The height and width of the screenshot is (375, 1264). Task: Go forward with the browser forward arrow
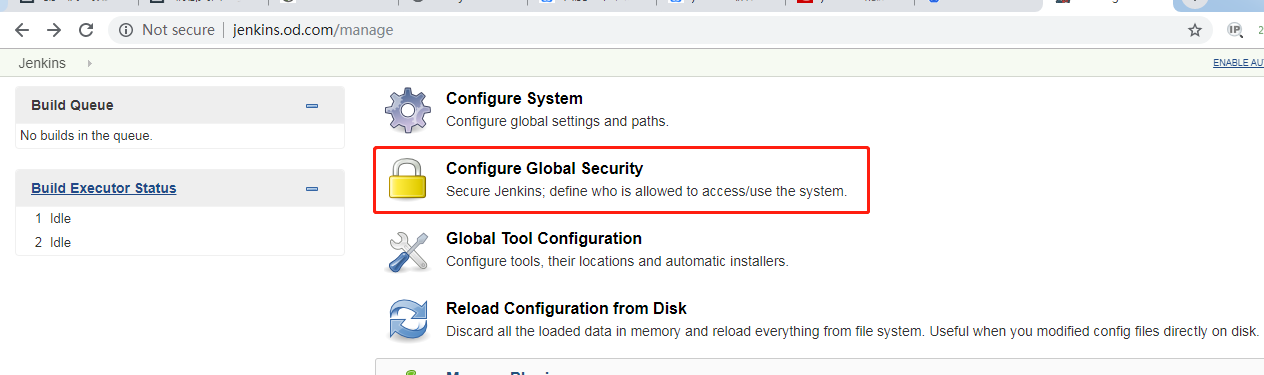[x=54, y=30]
